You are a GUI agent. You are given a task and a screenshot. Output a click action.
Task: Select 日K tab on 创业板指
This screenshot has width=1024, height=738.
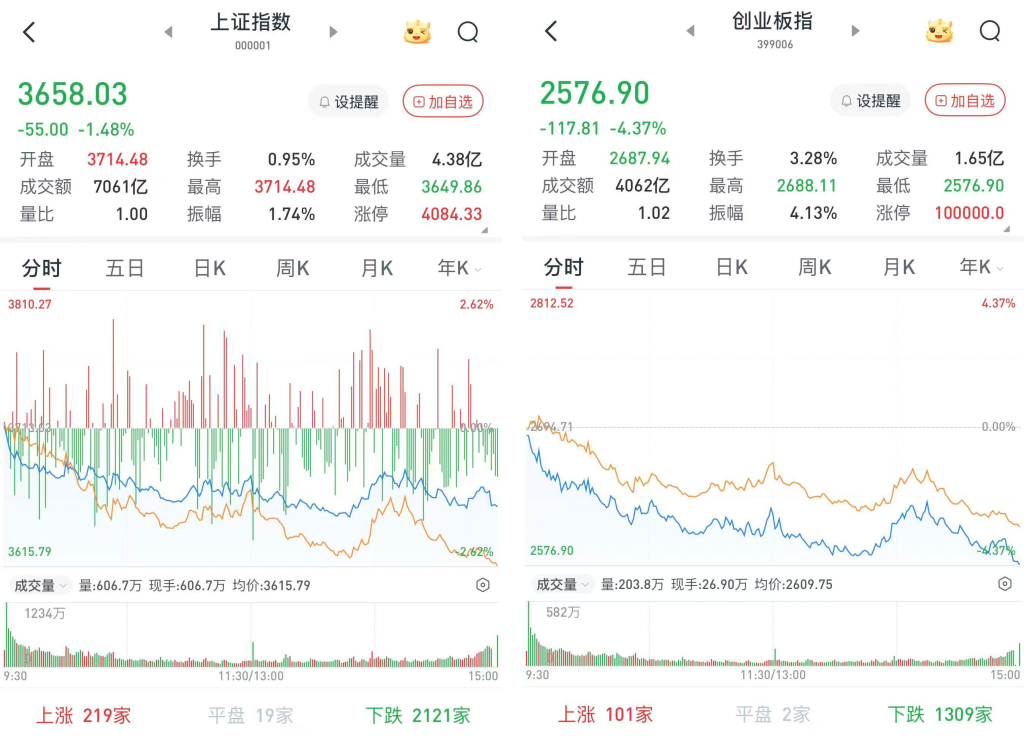click(731, 267)
